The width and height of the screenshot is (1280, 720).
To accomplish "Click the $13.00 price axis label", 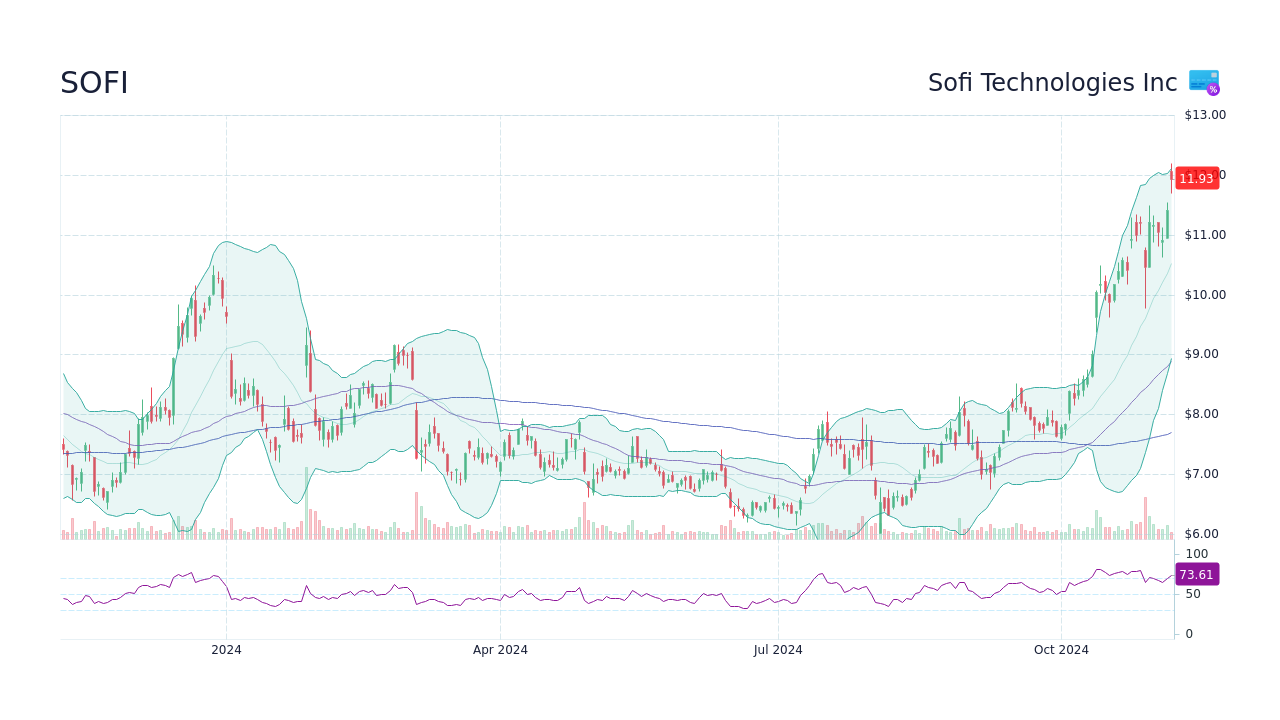I will 1205,115.
